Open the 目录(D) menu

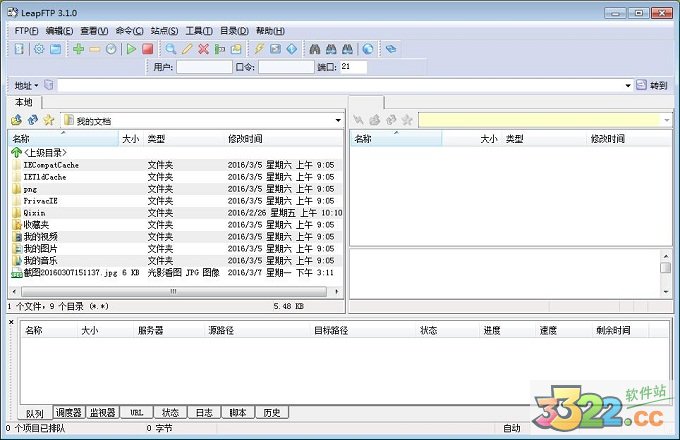click(234, 31)
